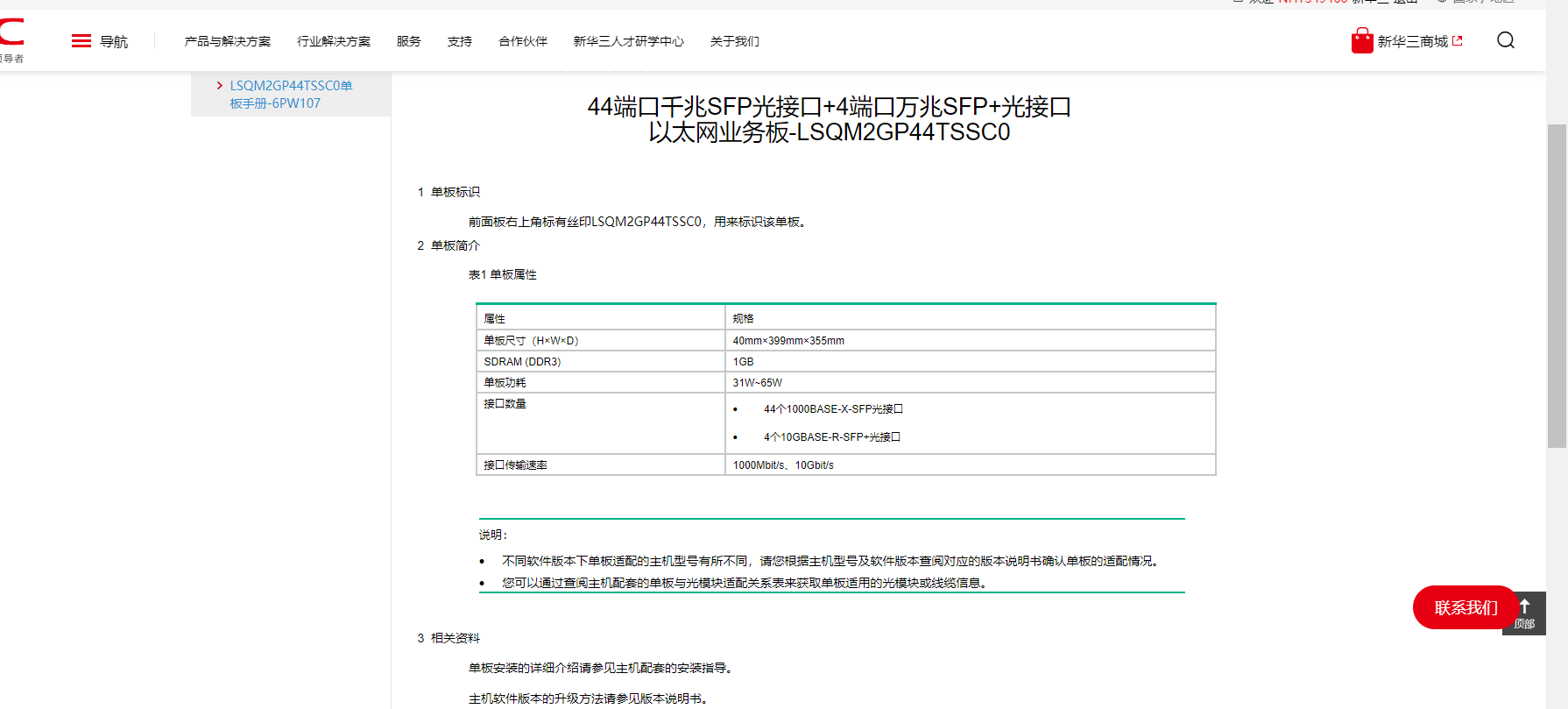Image resolution: width=1568 pixels, height=709 pixels.
Task: Click the value 1GB
Action: click(744, 361)
